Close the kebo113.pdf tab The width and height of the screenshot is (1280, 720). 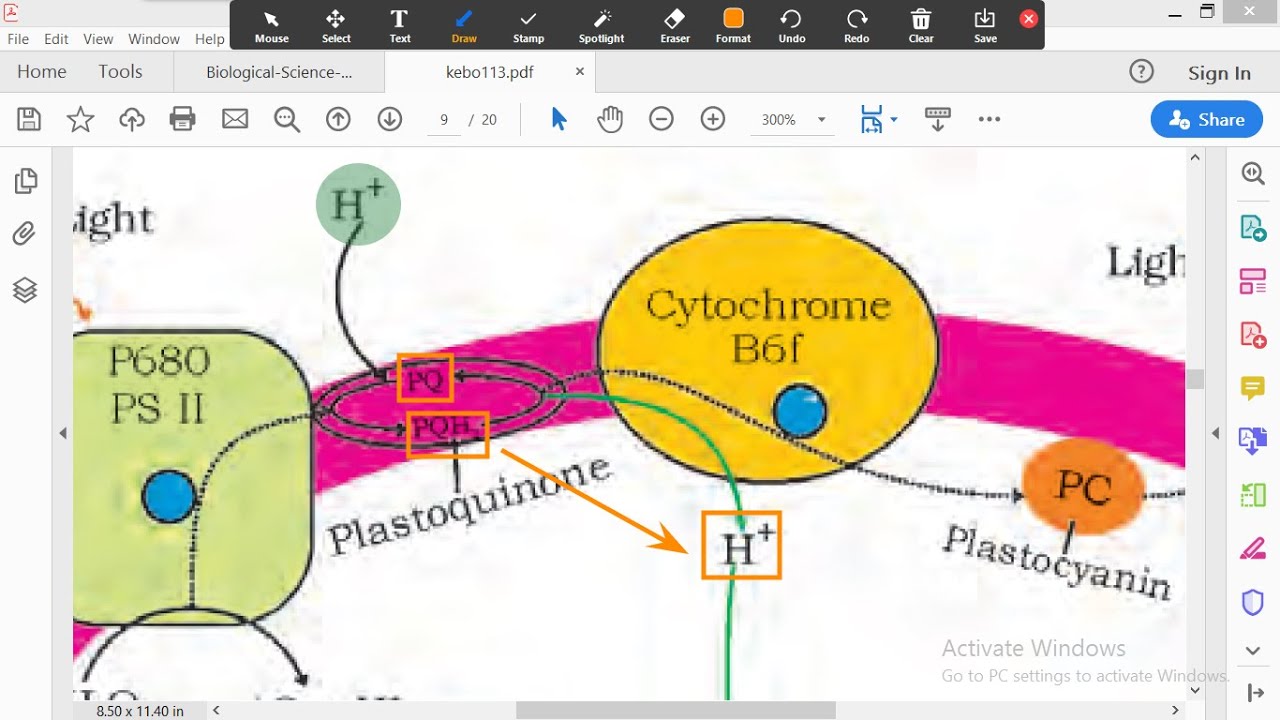pos(580,72)
